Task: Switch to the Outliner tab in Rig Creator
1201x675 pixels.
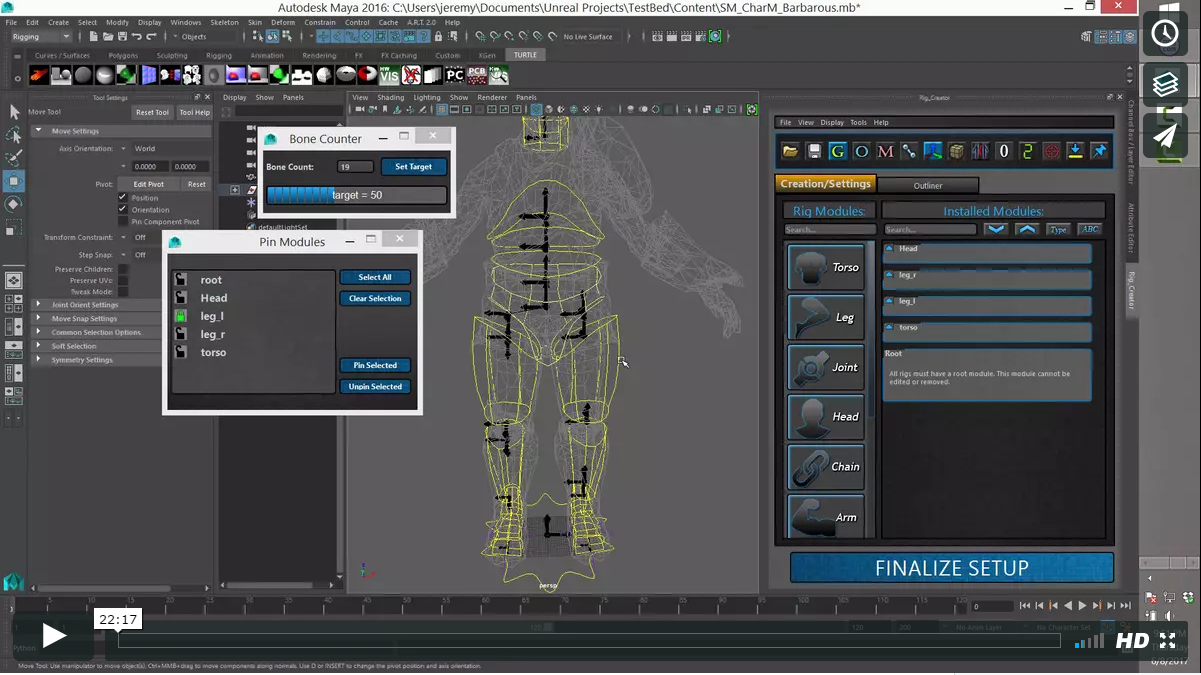Action: [927, 185]
